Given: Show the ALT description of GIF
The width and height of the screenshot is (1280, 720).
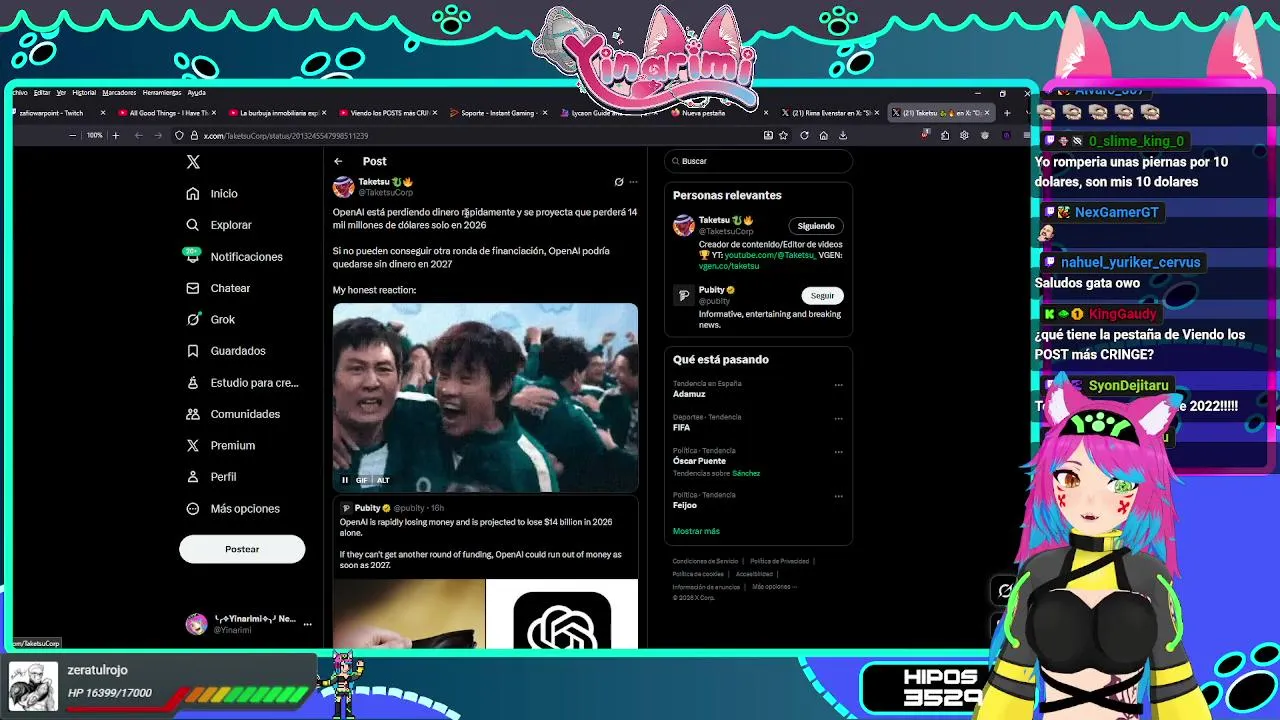Looking at the screenshot, I should click(x=383, y=480).
